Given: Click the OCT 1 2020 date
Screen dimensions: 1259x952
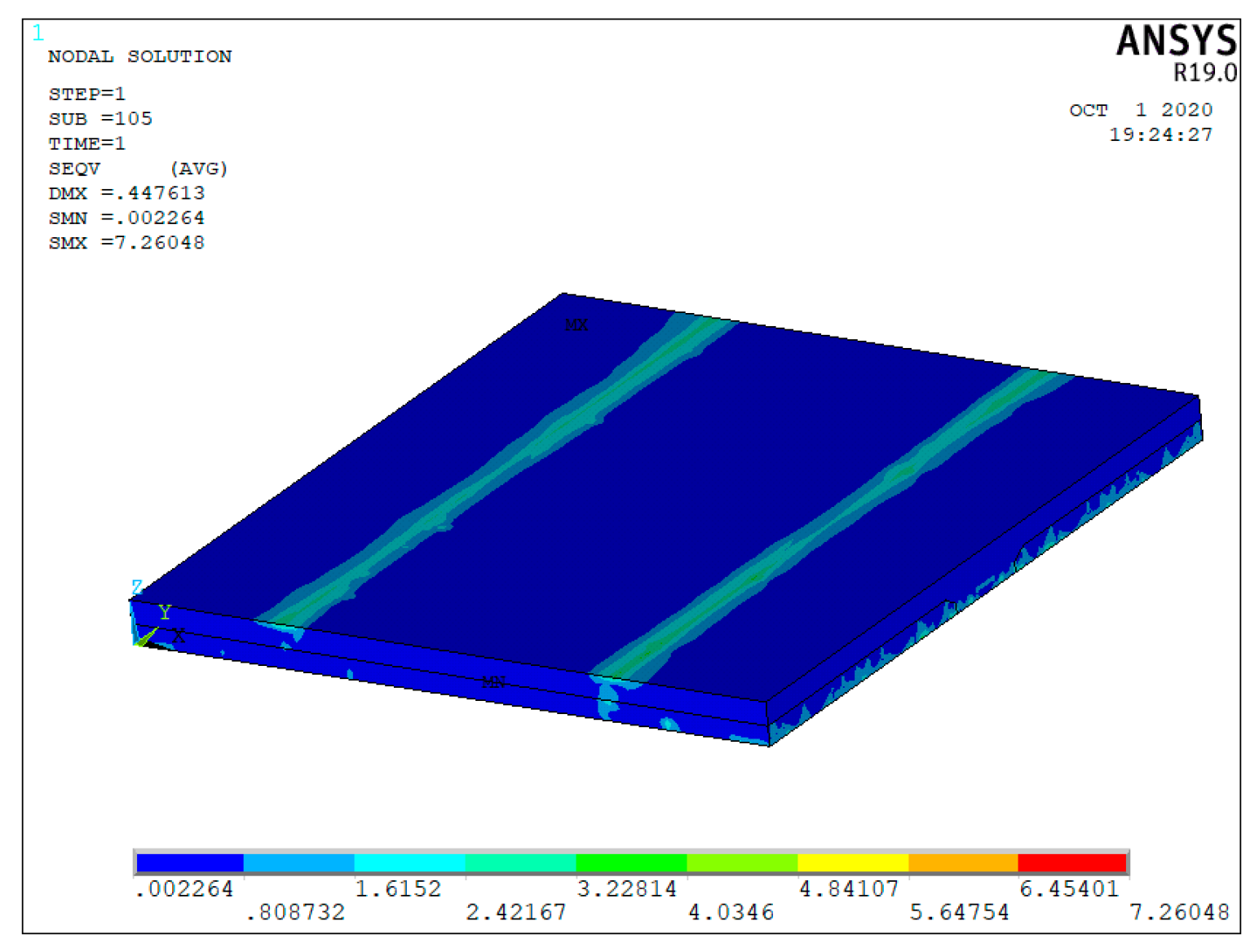Looking at the screenshot, I should (x=1142, y=110).
